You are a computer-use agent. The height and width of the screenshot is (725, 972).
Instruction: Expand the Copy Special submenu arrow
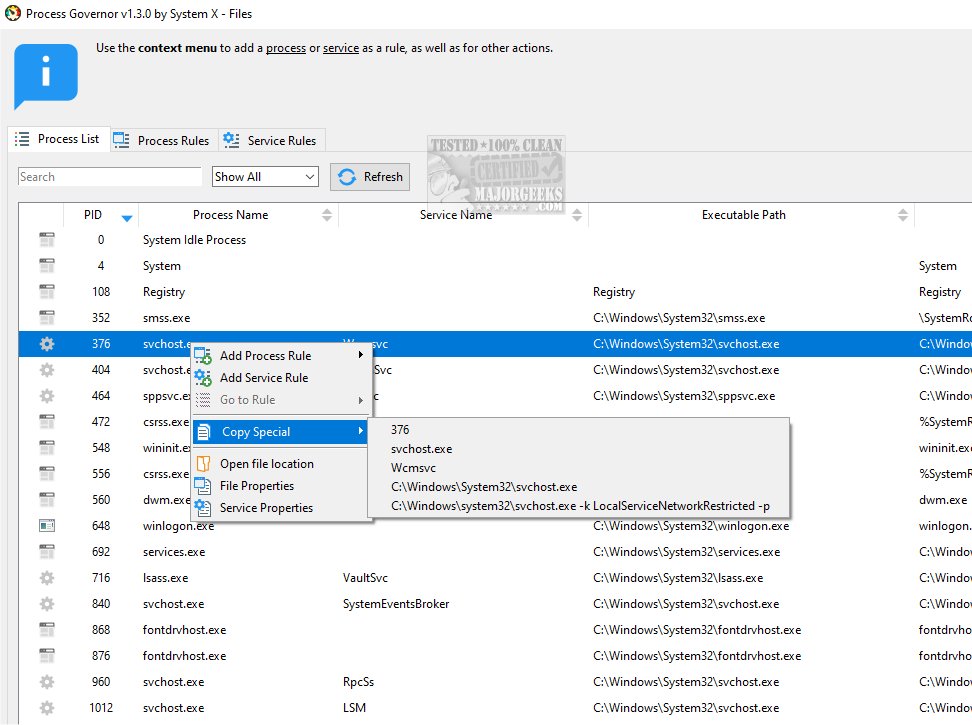[360, 431]
